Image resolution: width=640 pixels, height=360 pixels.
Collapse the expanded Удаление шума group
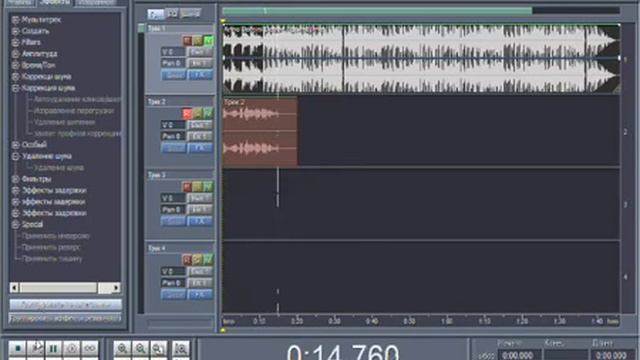tap(16, 156)
